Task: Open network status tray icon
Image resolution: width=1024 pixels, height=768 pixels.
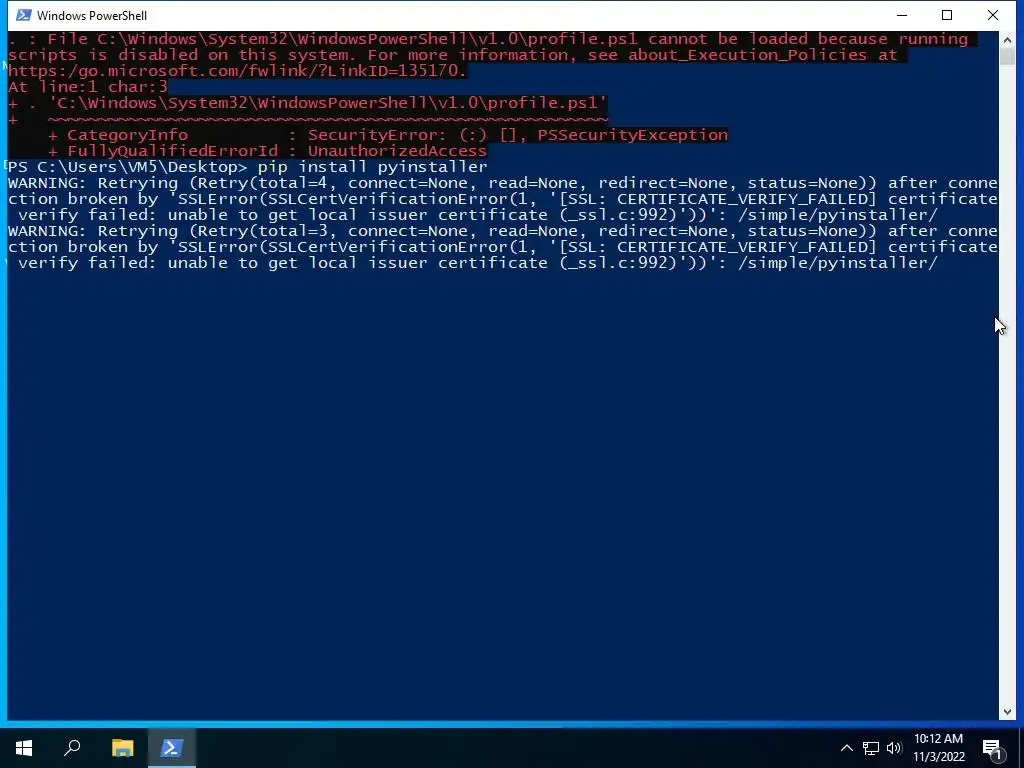Action: point(871,748)
